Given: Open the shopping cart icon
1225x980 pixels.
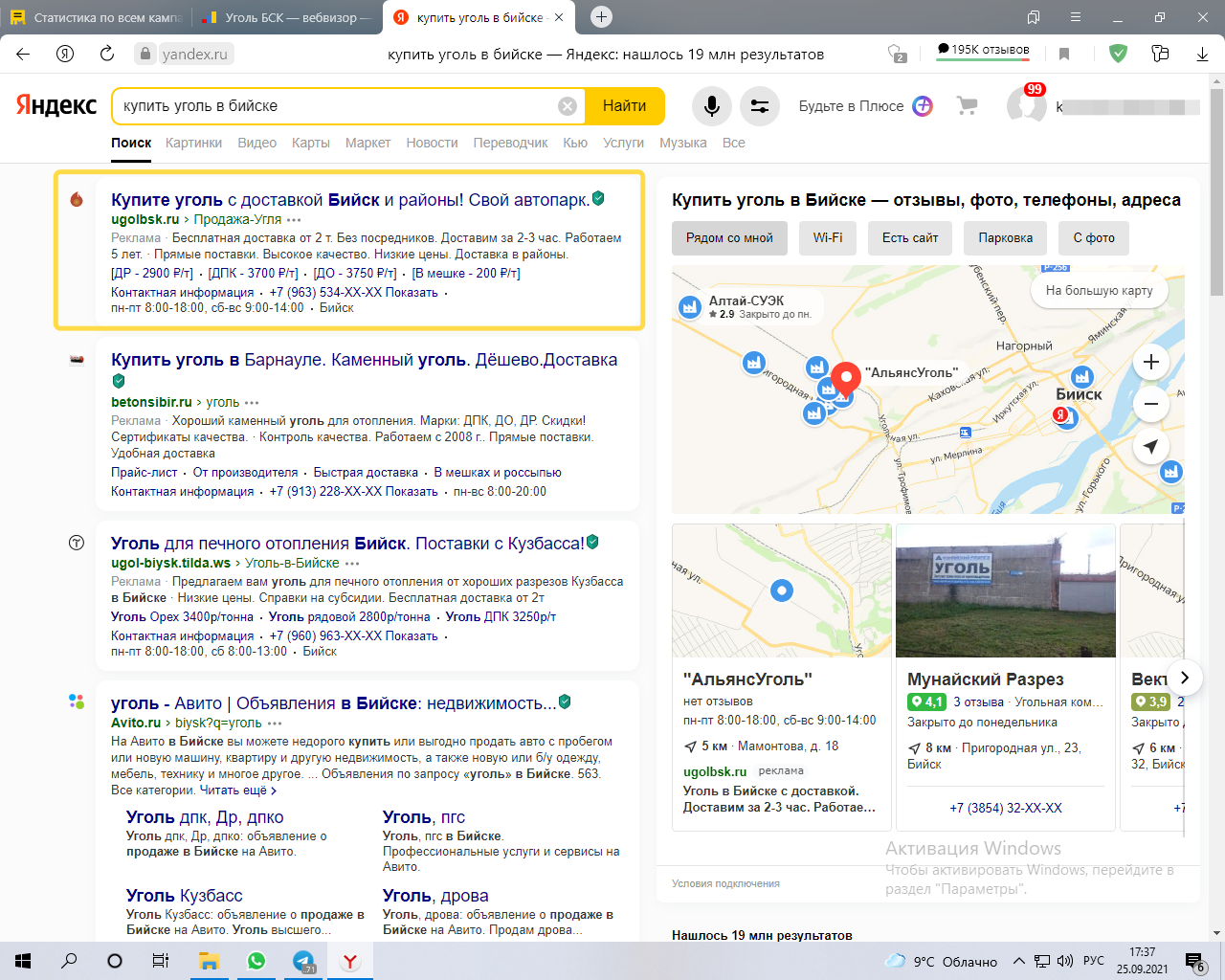Looking at the screenshot, I should point(968,106).
